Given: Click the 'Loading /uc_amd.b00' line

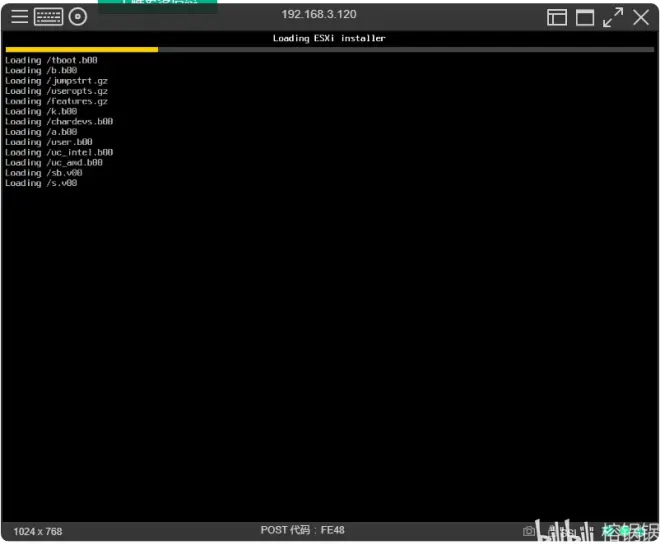Looking at the screenshot, I should click(54, 162).
